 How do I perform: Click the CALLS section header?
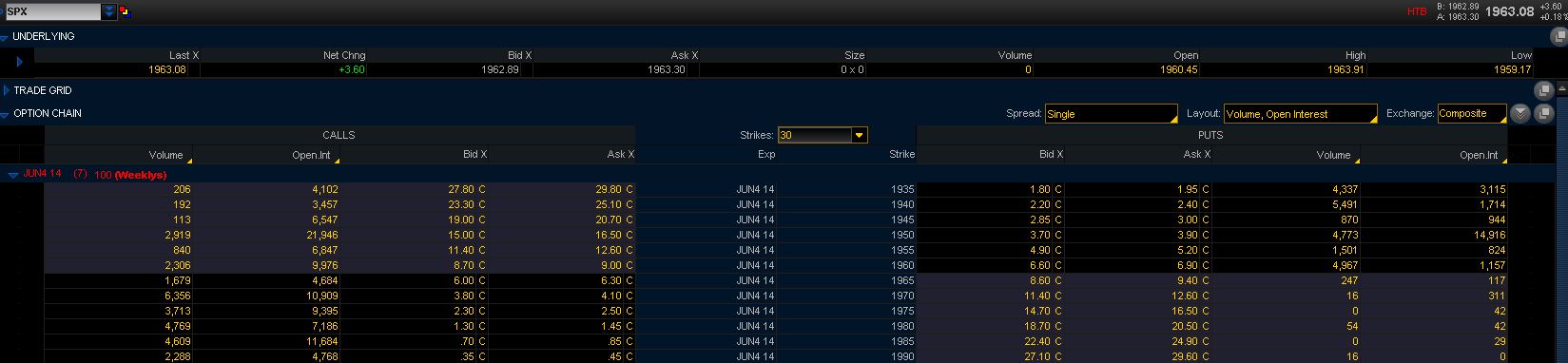[x=339, y=135]
